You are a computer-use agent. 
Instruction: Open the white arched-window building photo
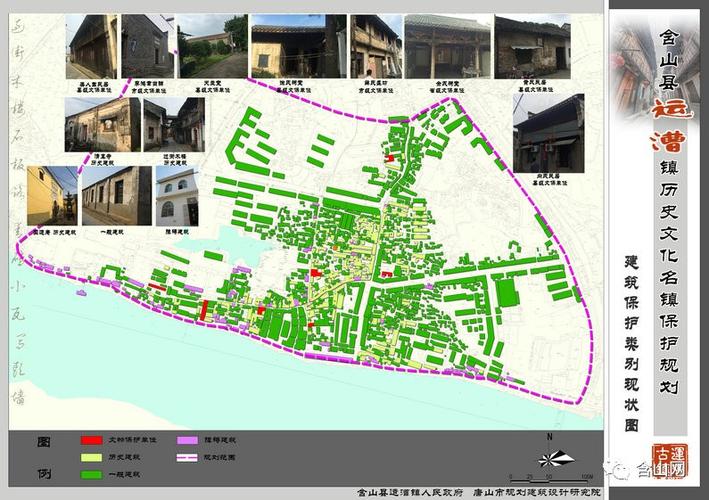(x=176, y=196)
